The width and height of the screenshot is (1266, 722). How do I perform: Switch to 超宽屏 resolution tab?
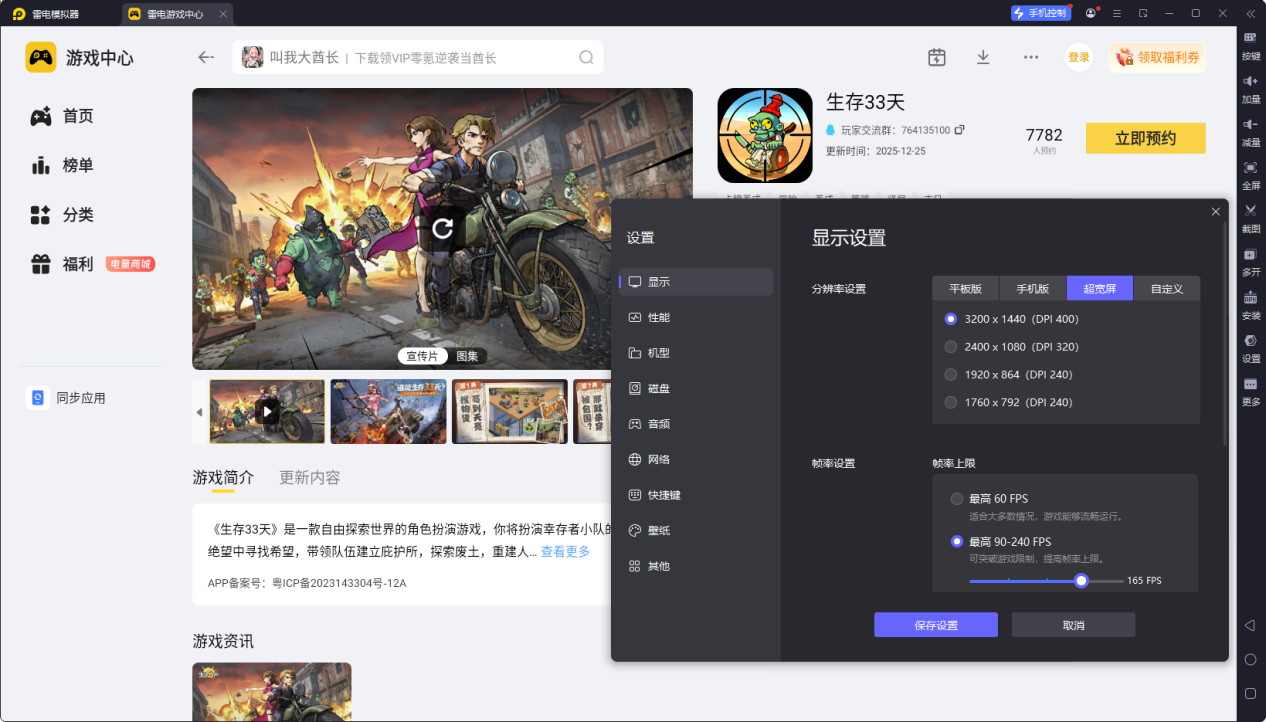click(x=1100, y=288)
